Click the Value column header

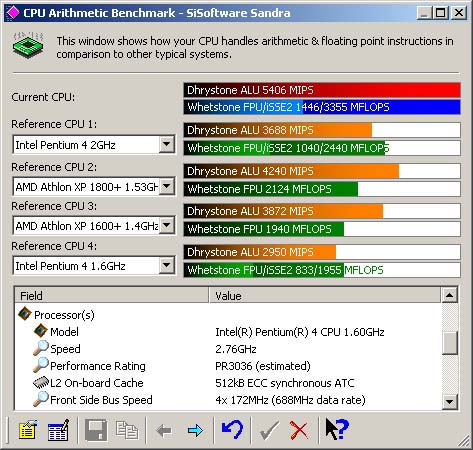[x=325, y=296]
